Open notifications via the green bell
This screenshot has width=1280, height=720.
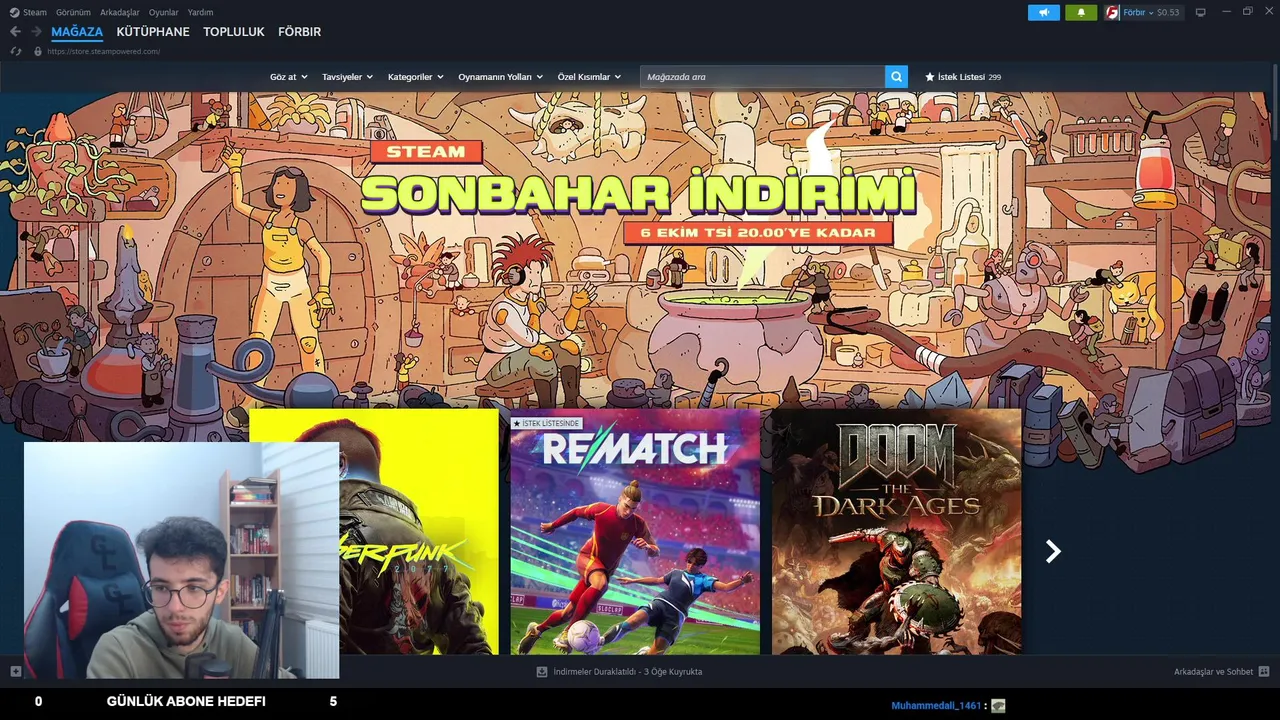point(1081,13)
